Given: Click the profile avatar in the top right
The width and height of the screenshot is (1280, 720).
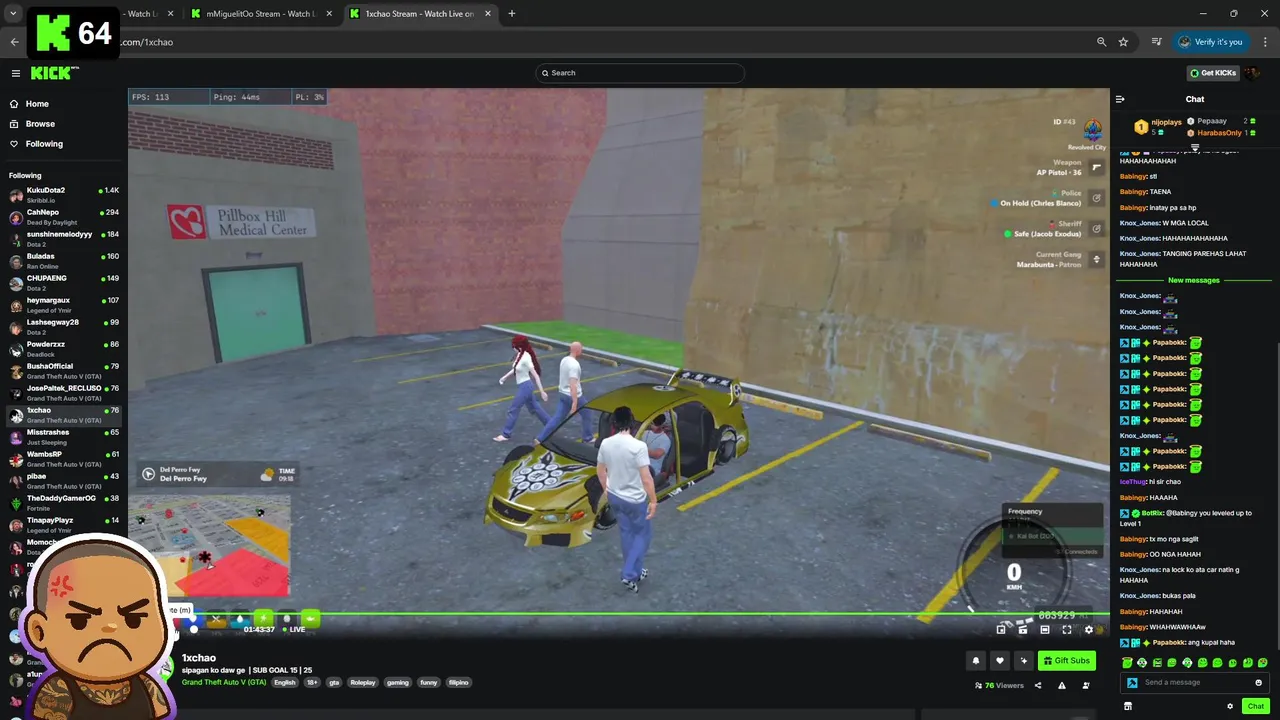Looking at the screenshot, I should (1252, 73).
